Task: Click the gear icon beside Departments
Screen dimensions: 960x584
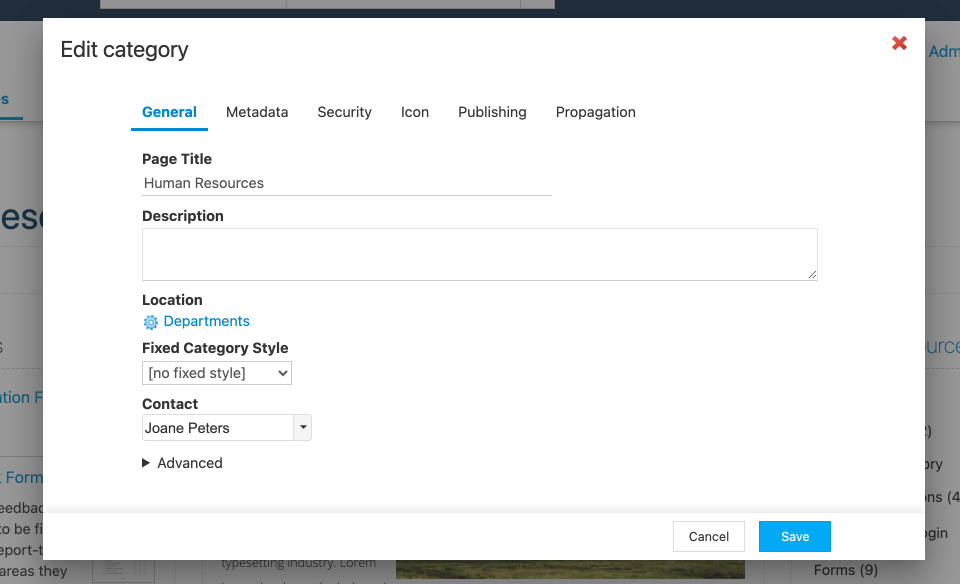Action: [x=151, y=322]
